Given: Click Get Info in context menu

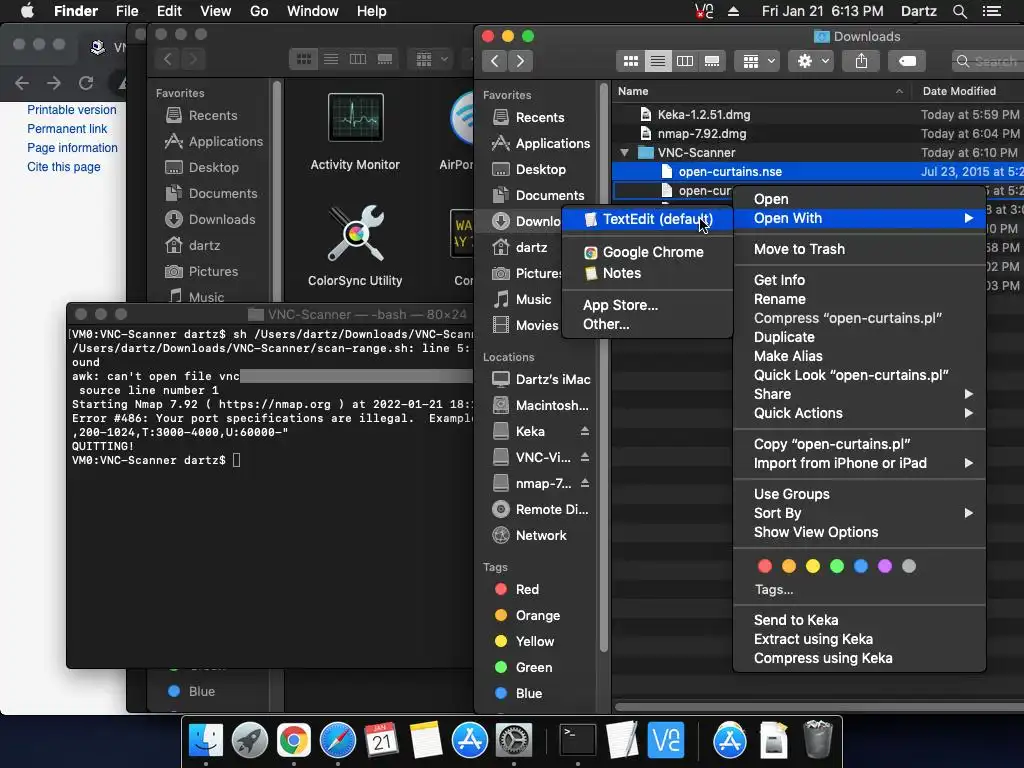Looking at the screenshot, I should click(859, 280).
